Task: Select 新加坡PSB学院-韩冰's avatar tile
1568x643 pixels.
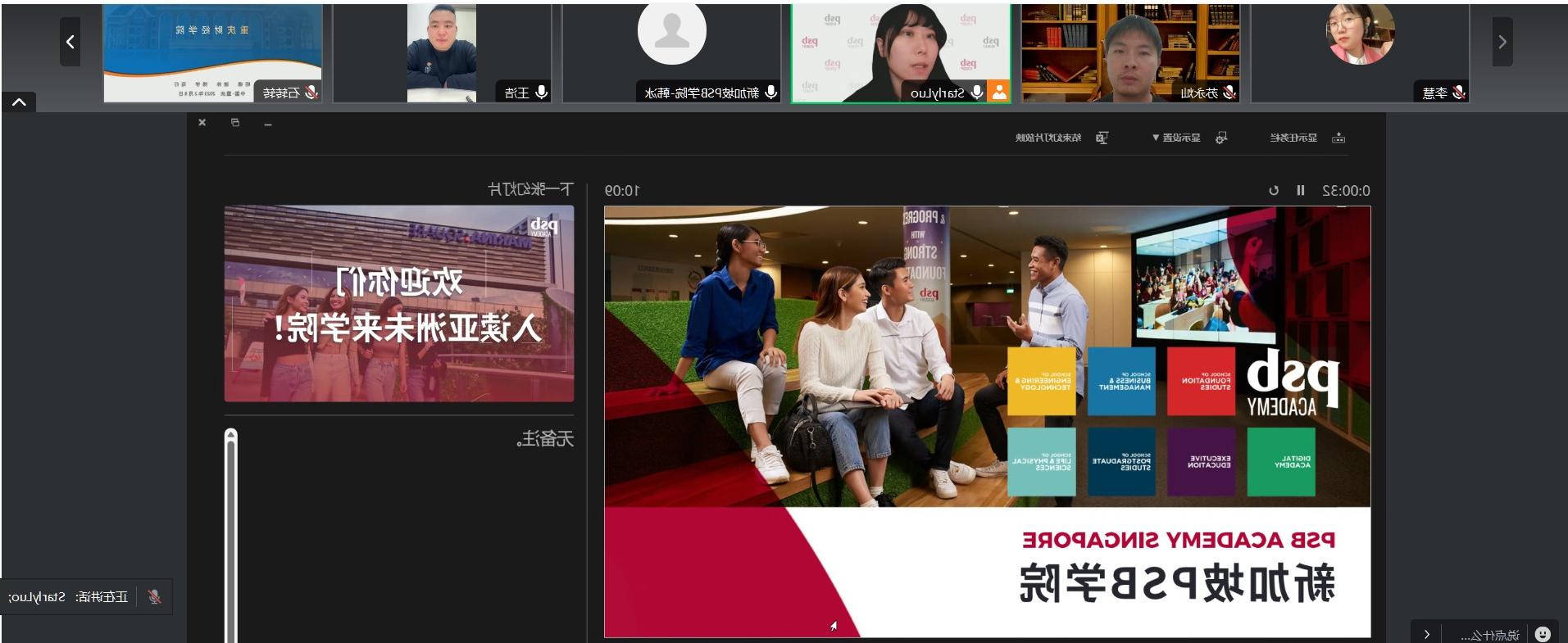Action: [x=671, y=53]
